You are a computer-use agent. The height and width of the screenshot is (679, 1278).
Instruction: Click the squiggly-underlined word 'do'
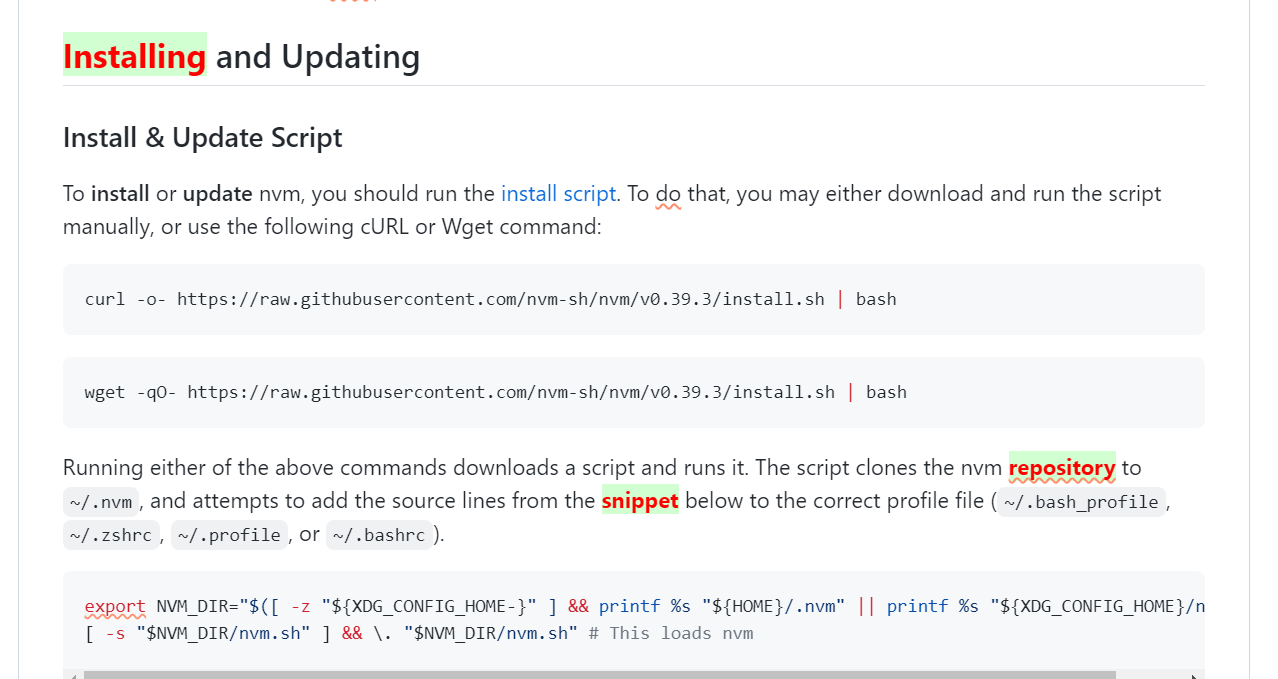pyautogui.click(x=668, y=194)
